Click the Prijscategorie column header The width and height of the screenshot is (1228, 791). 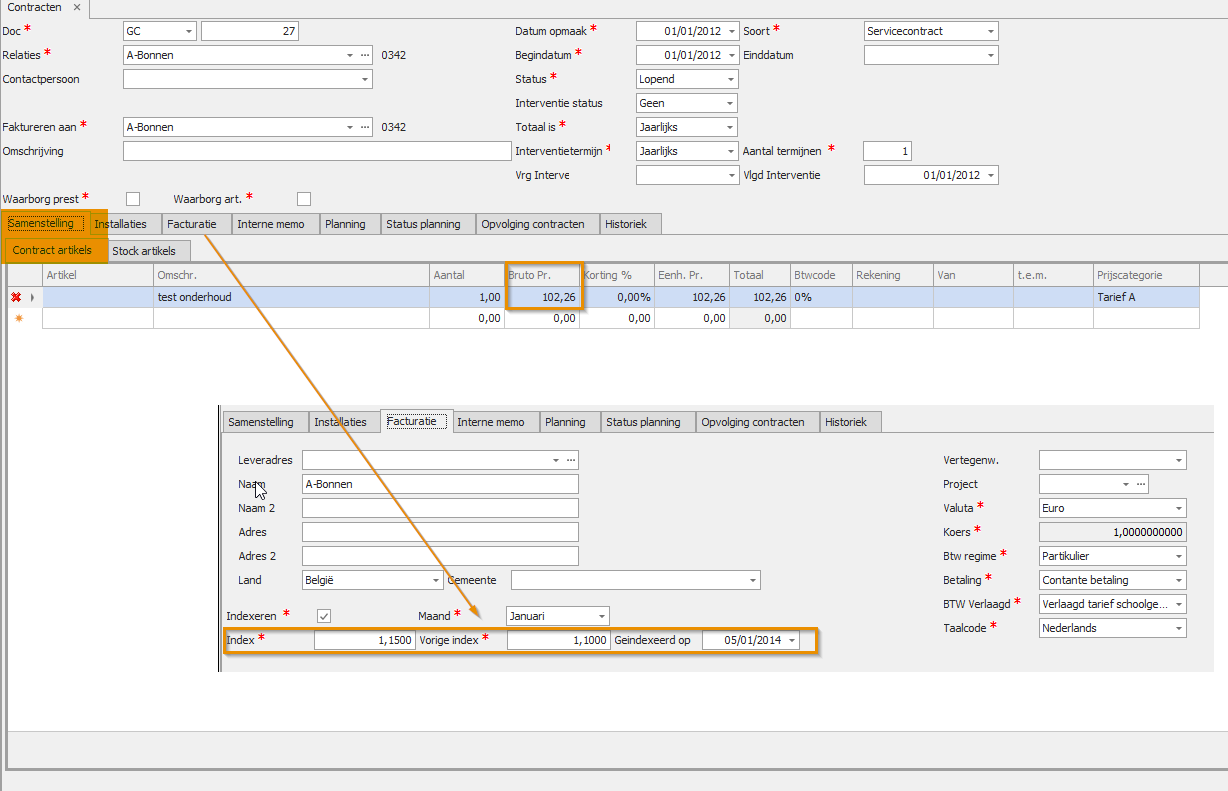pos(1146,275)
